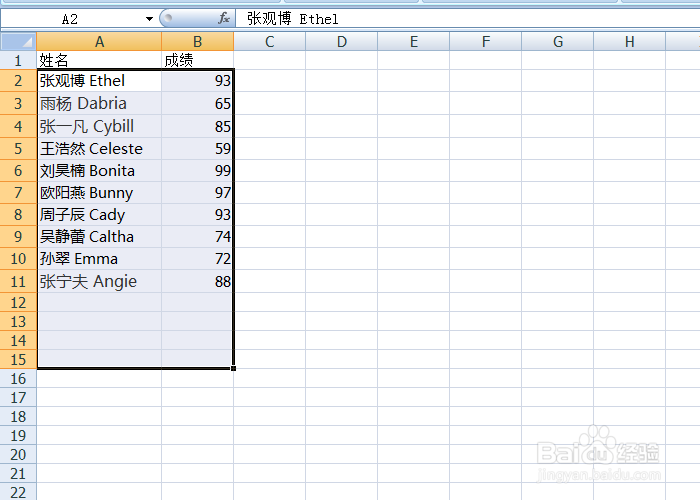Select row 2 header
The image size is (700, 500).
pyautogui.click(x=18, y=80)
